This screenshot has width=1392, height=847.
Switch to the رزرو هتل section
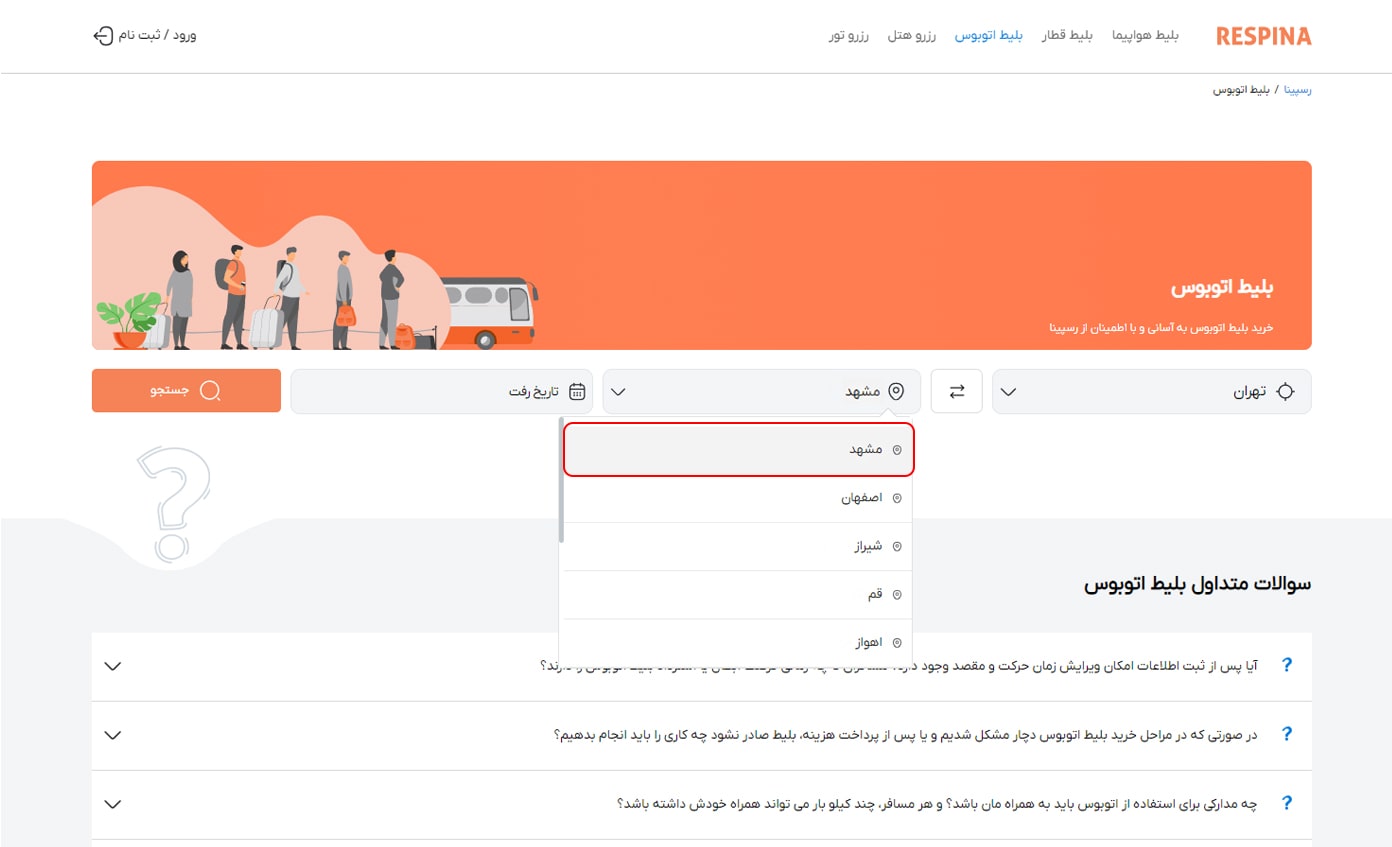click(911, 34)
